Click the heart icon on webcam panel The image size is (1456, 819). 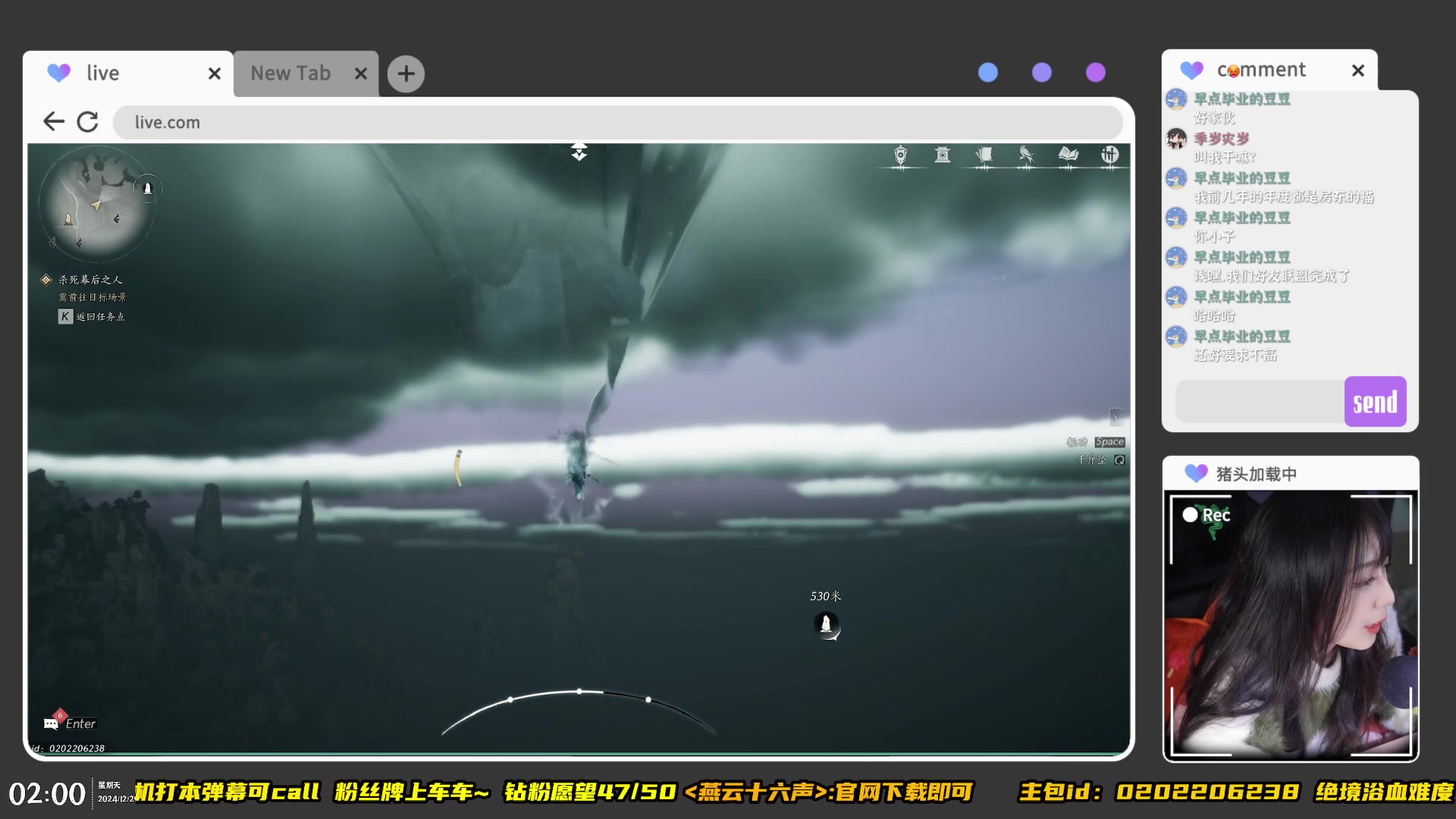click(1196, 473)
